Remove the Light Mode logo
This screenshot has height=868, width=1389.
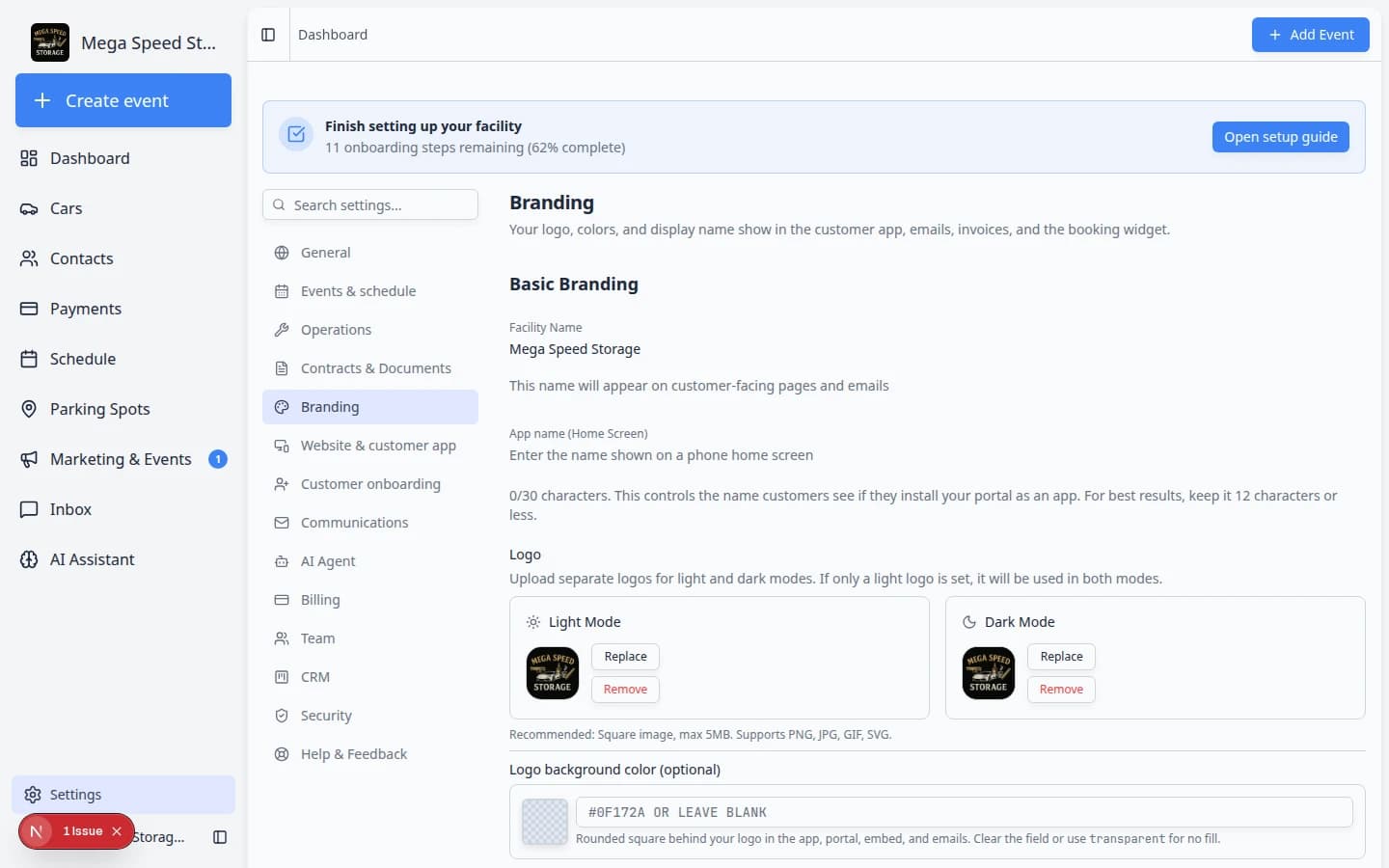click(x=625, y=690)
